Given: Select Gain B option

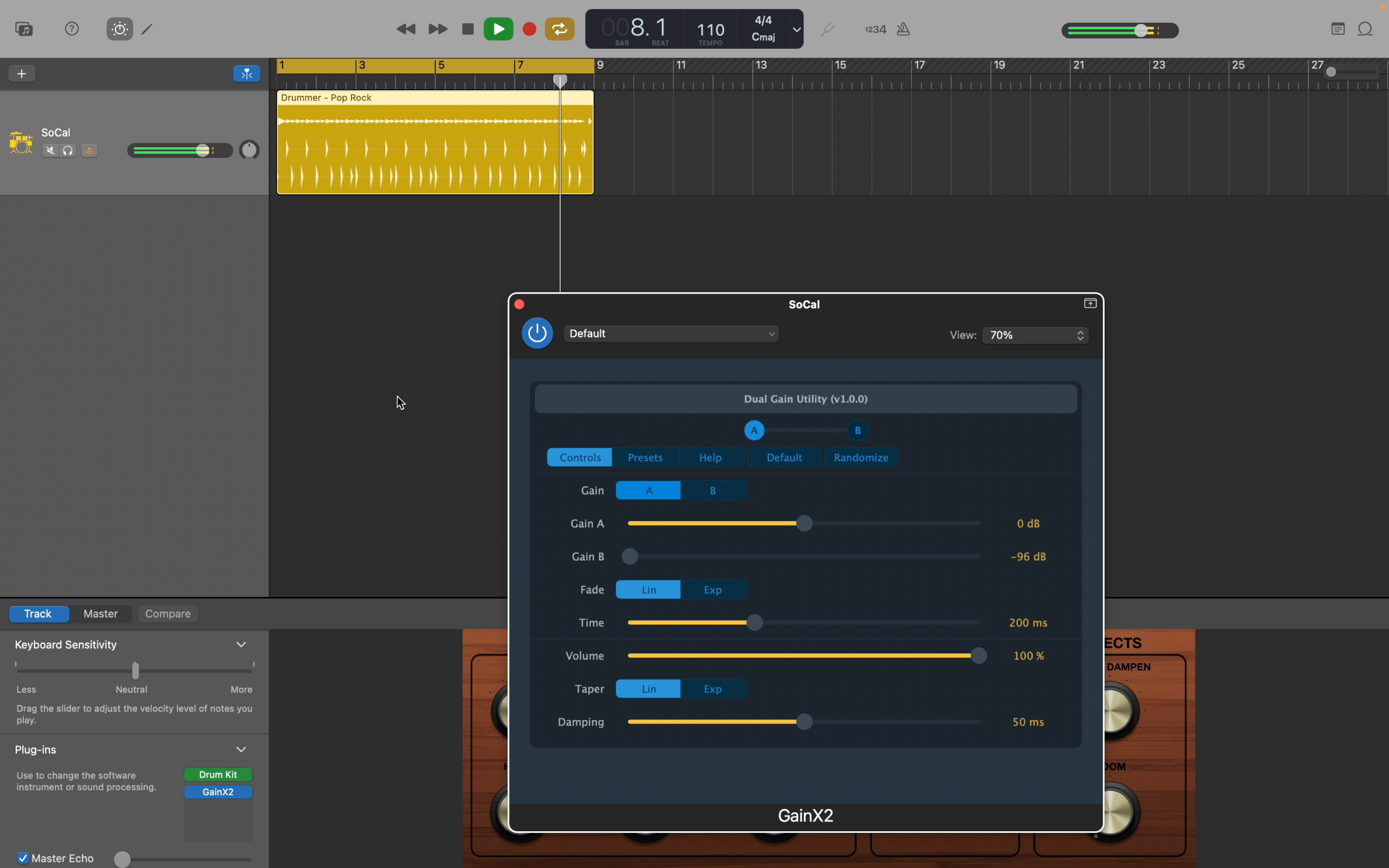Looking at the screenshot, I should (x=713, y=491).
